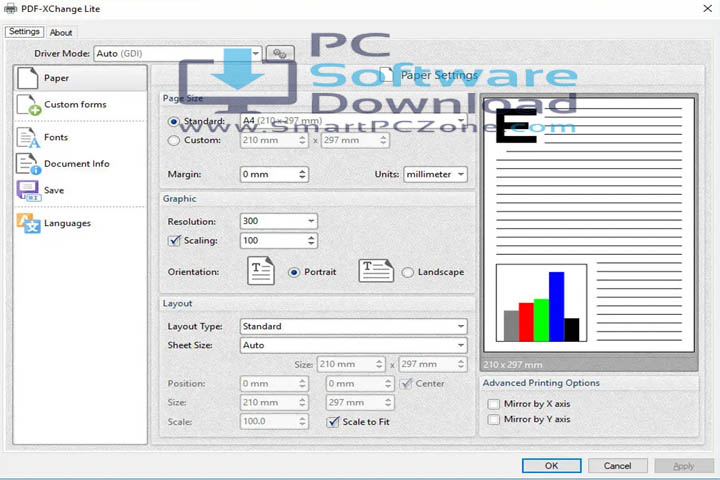Select Custom forms in the category list

tap(80, 105)
